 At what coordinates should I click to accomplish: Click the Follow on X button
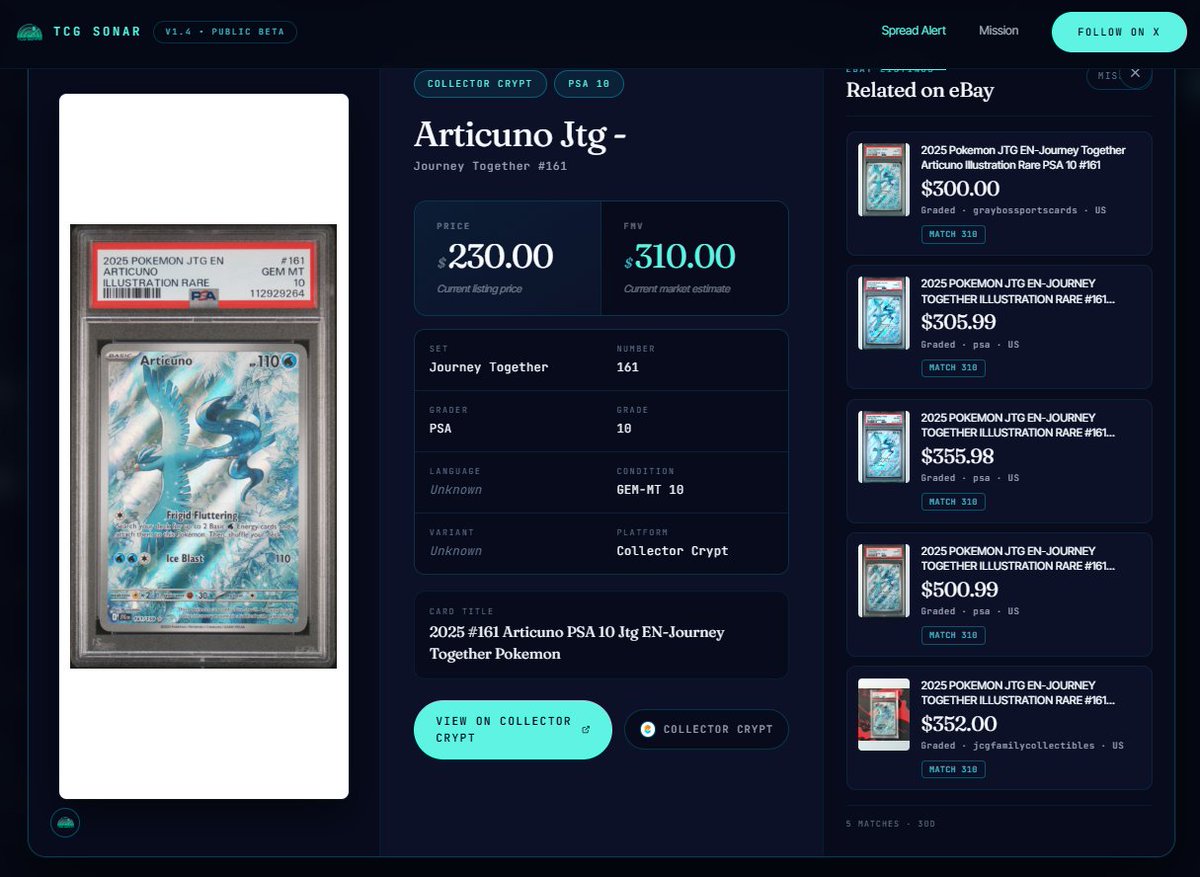tap(1118, 32)
